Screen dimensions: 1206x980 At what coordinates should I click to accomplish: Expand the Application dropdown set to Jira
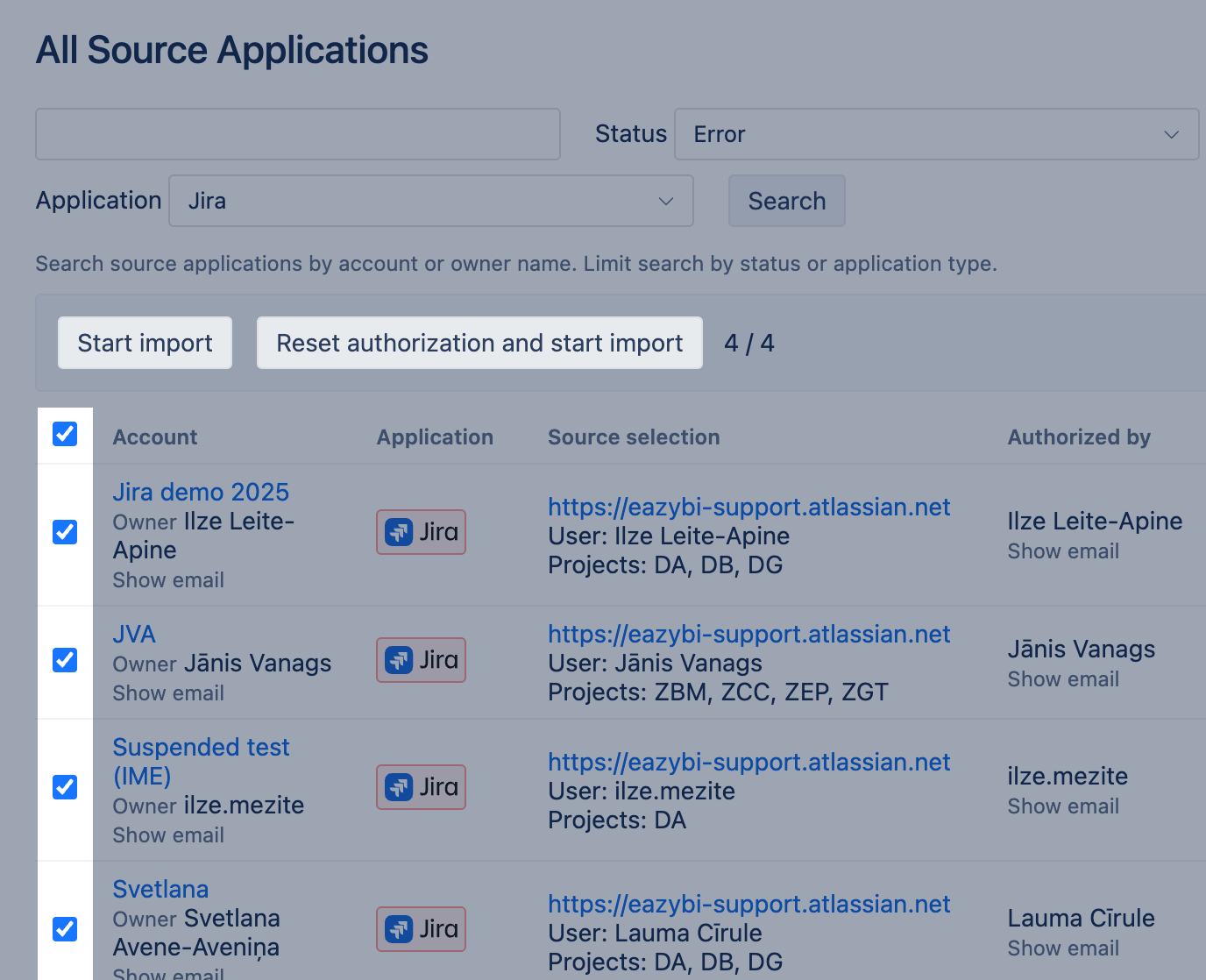point(430,201)
